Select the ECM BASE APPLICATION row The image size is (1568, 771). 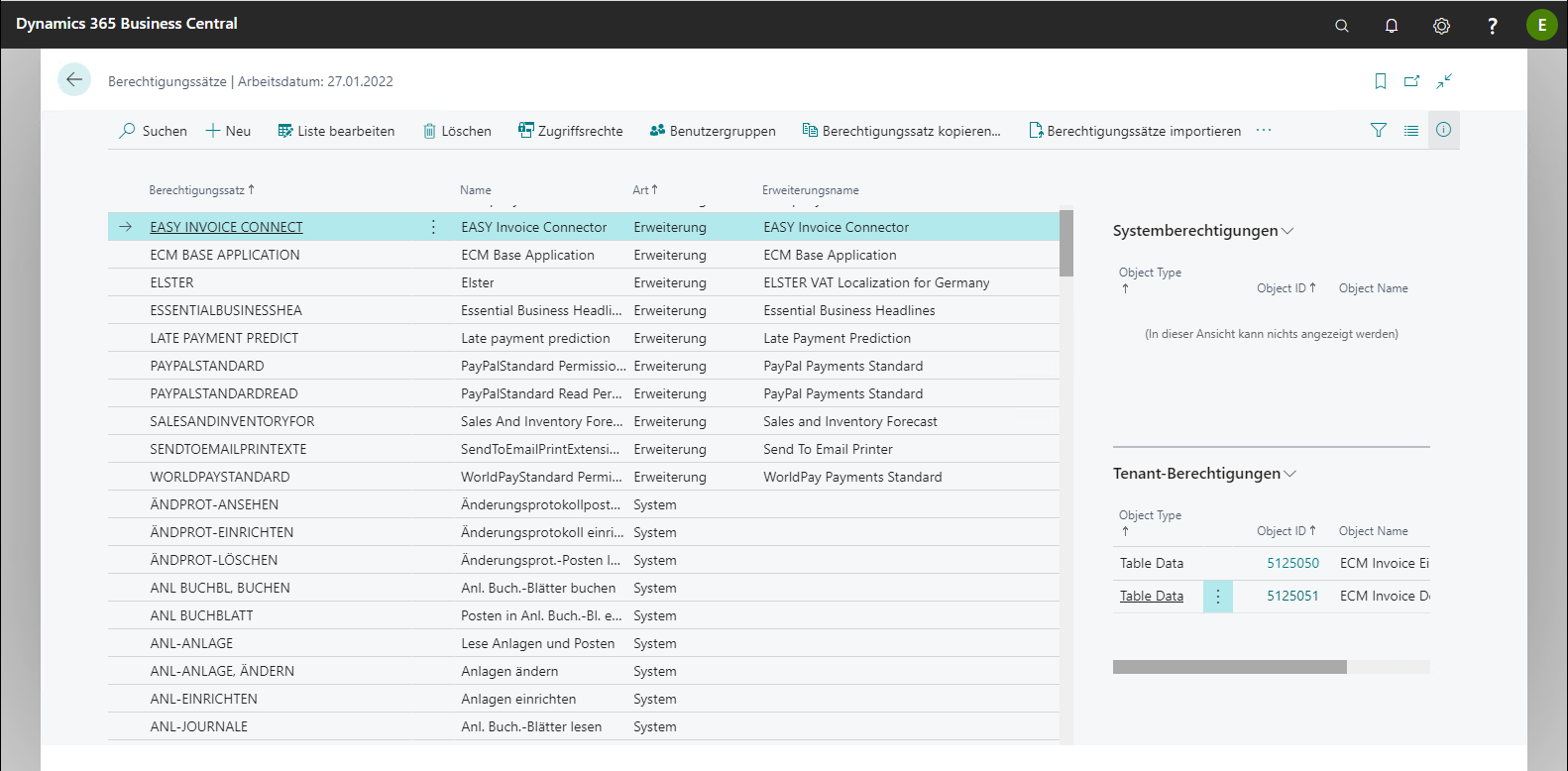(x=584, y=255)
